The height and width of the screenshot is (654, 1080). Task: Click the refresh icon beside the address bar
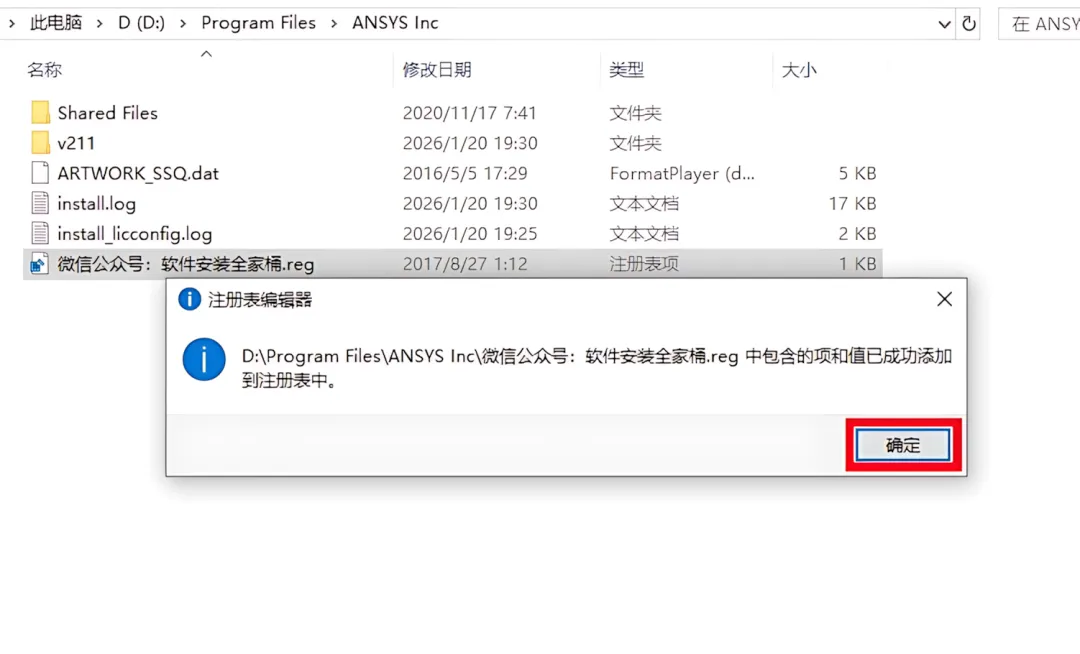point(968,23)
